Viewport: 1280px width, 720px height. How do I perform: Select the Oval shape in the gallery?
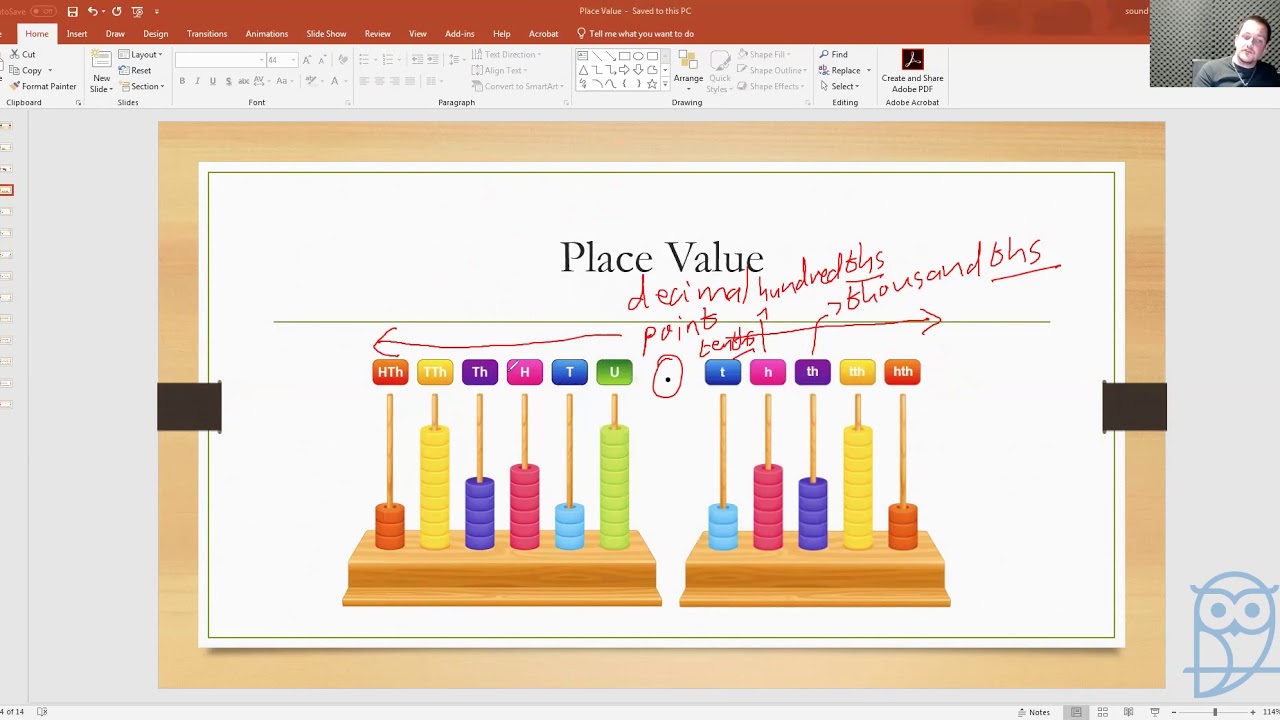pyautogui.click(x=638, y=56)
